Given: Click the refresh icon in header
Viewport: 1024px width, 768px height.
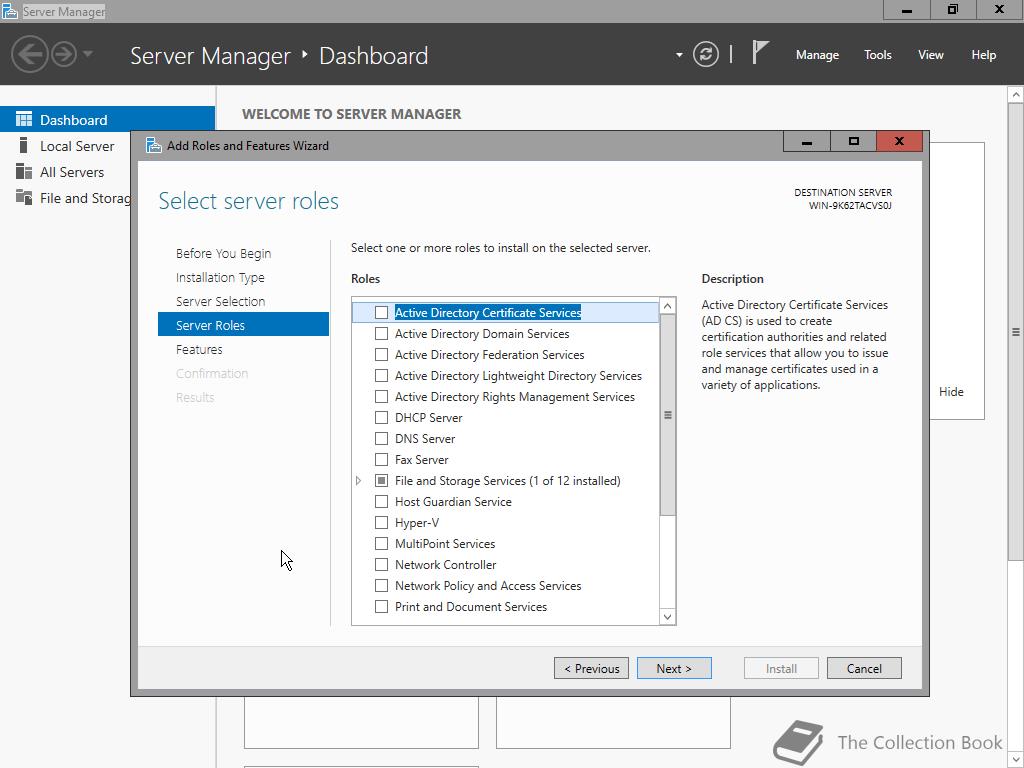Looking at the screenshot, I should (x=705, y=54).
